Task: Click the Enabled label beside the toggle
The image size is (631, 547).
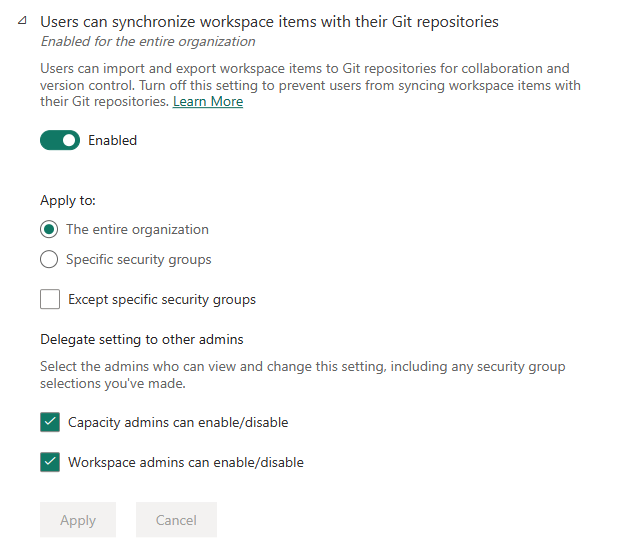Action: (112, 140)
